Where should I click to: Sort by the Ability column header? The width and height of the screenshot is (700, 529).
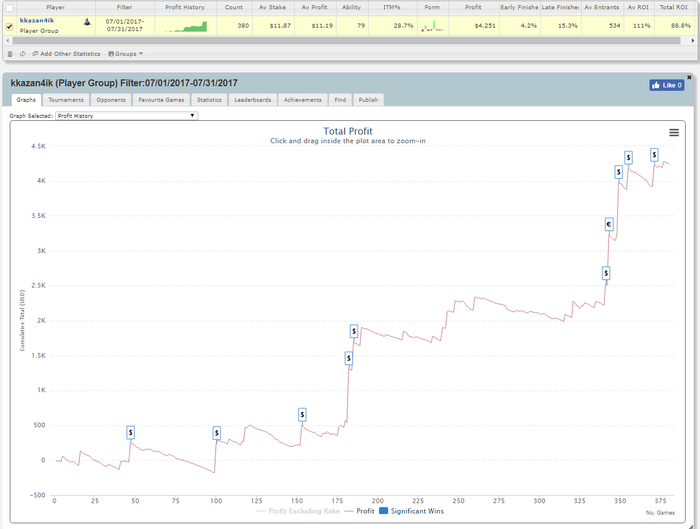pyautogui.click(x=351, y=8)
